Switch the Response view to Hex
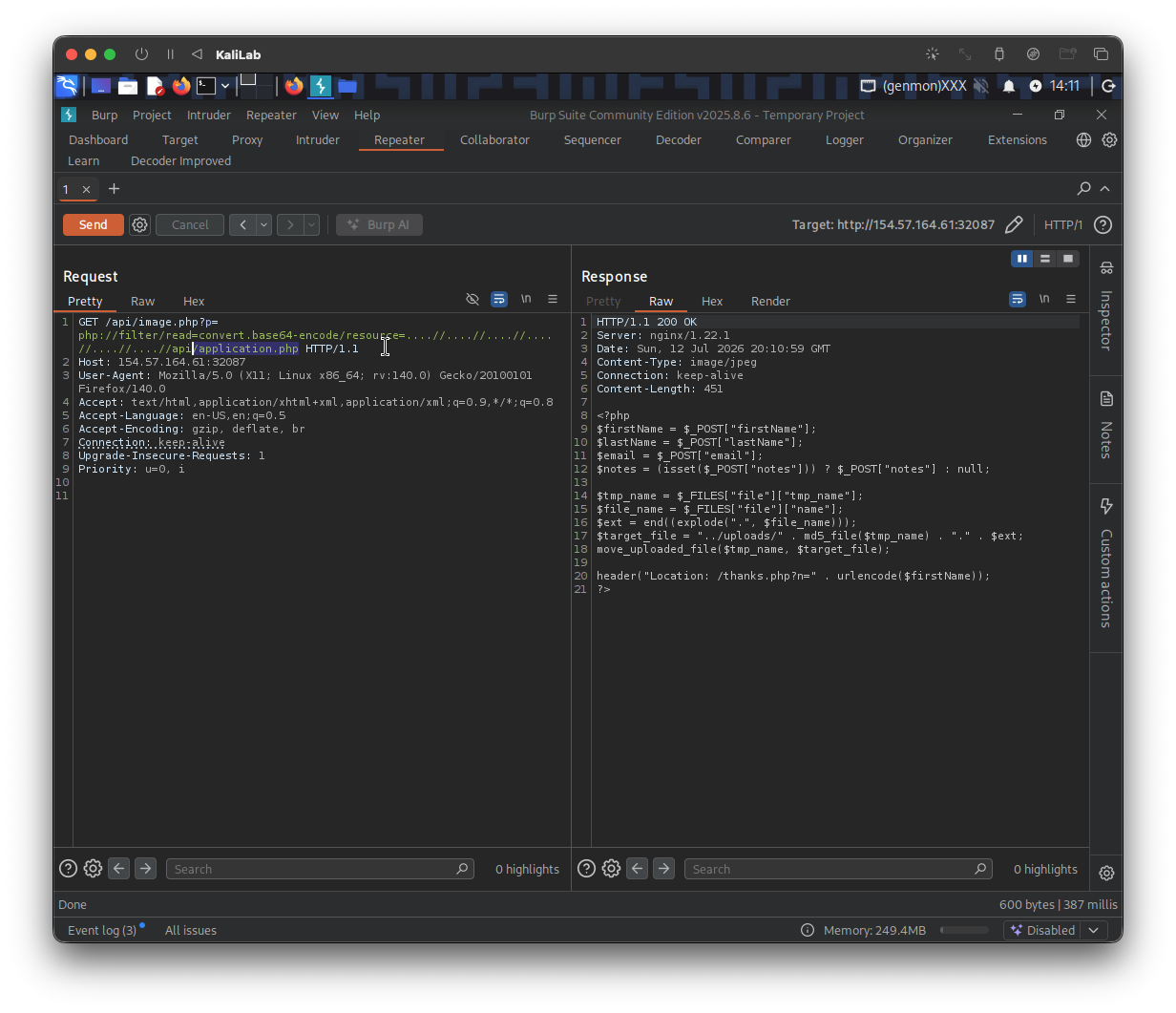 (712, 301)
